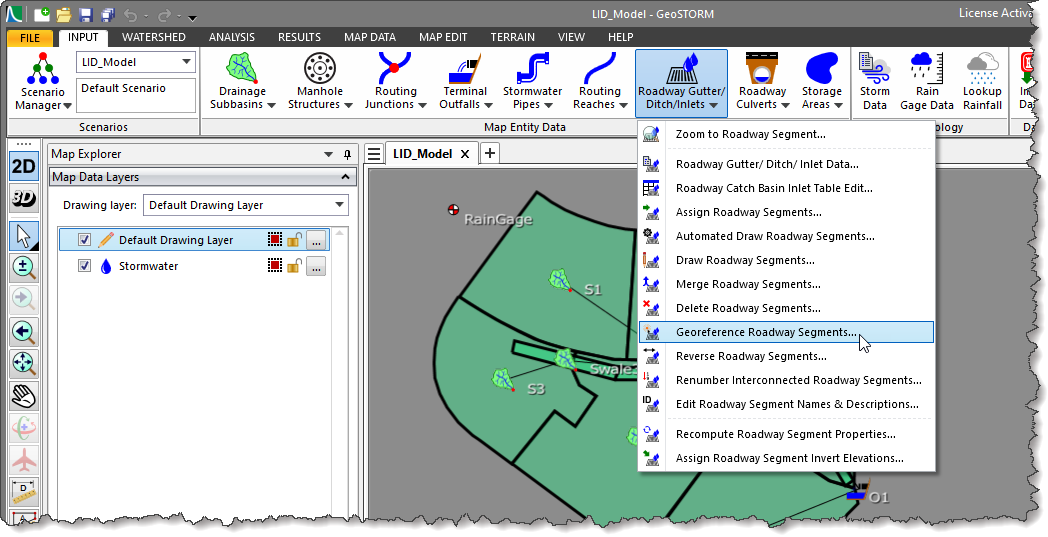
Task: Toggle lock on Stormwater layer
Action: 294,266
